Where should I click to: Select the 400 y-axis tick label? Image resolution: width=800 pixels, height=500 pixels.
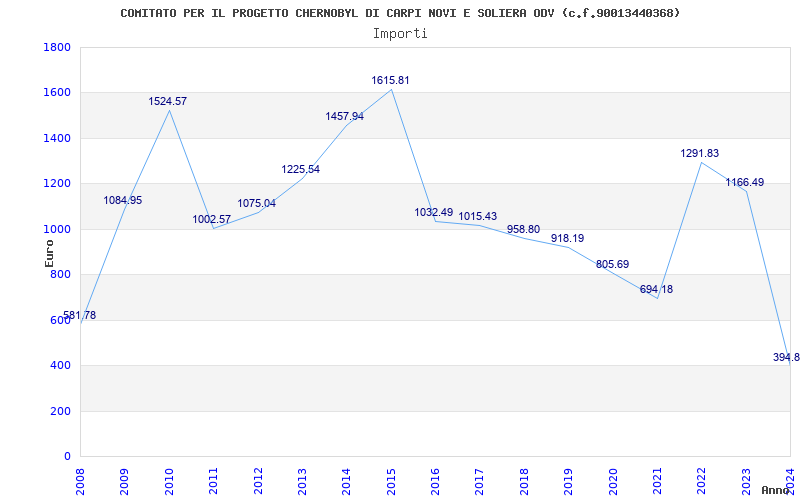(x=60, y=366)
